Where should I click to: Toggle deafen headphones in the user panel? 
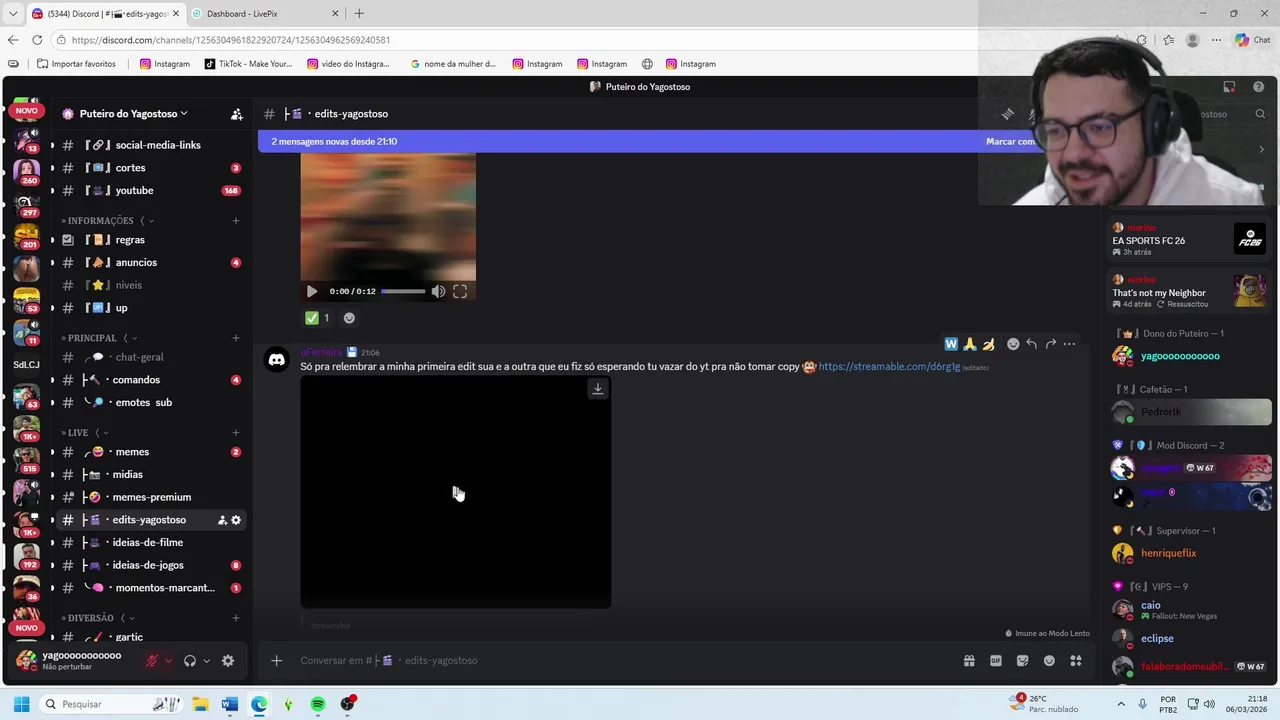[190, 661]
